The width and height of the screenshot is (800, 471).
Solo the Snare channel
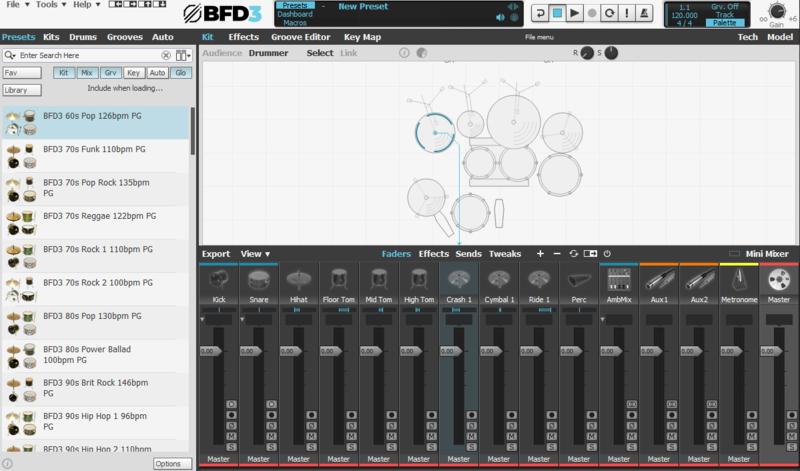[x=271, y=447]
